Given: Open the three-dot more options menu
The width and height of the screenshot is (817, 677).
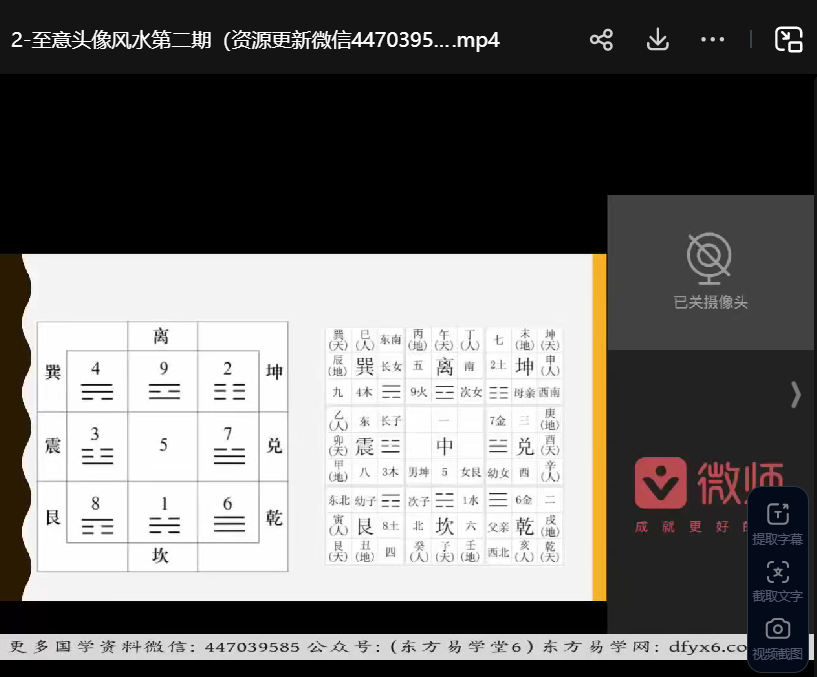Looking at the screenshot, I should point(712,40).
